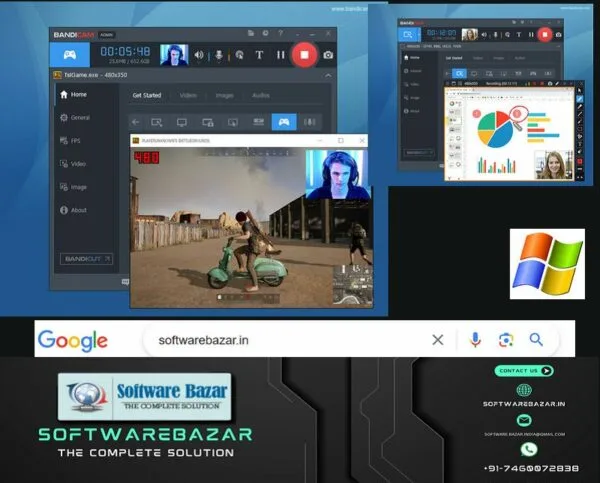
Task: Select highlighted pen tool in small window drawing toolbar
Action: tap(580, 98)
